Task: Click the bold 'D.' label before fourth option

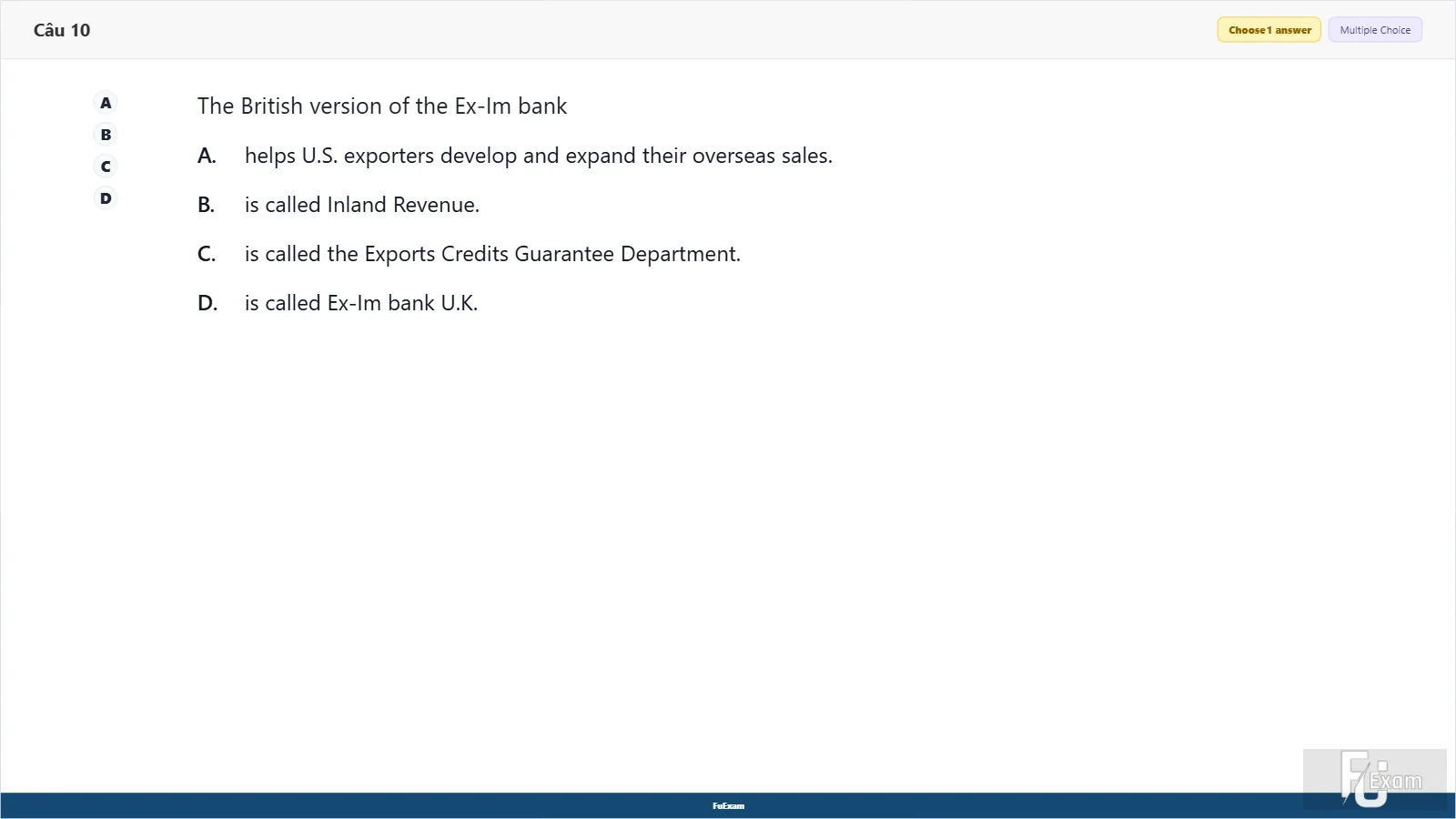Action: [x=207, y=303]
